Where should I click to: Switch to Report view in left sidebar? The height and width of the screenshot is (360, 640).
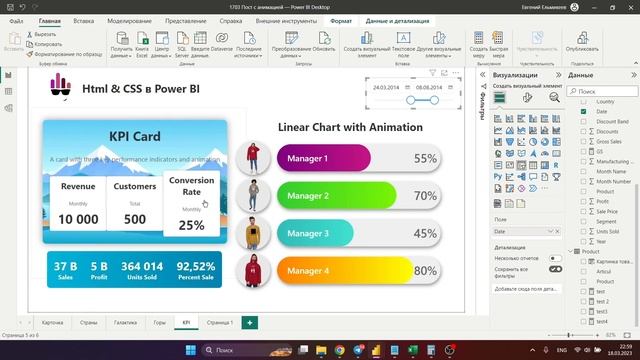click(9, 75)
